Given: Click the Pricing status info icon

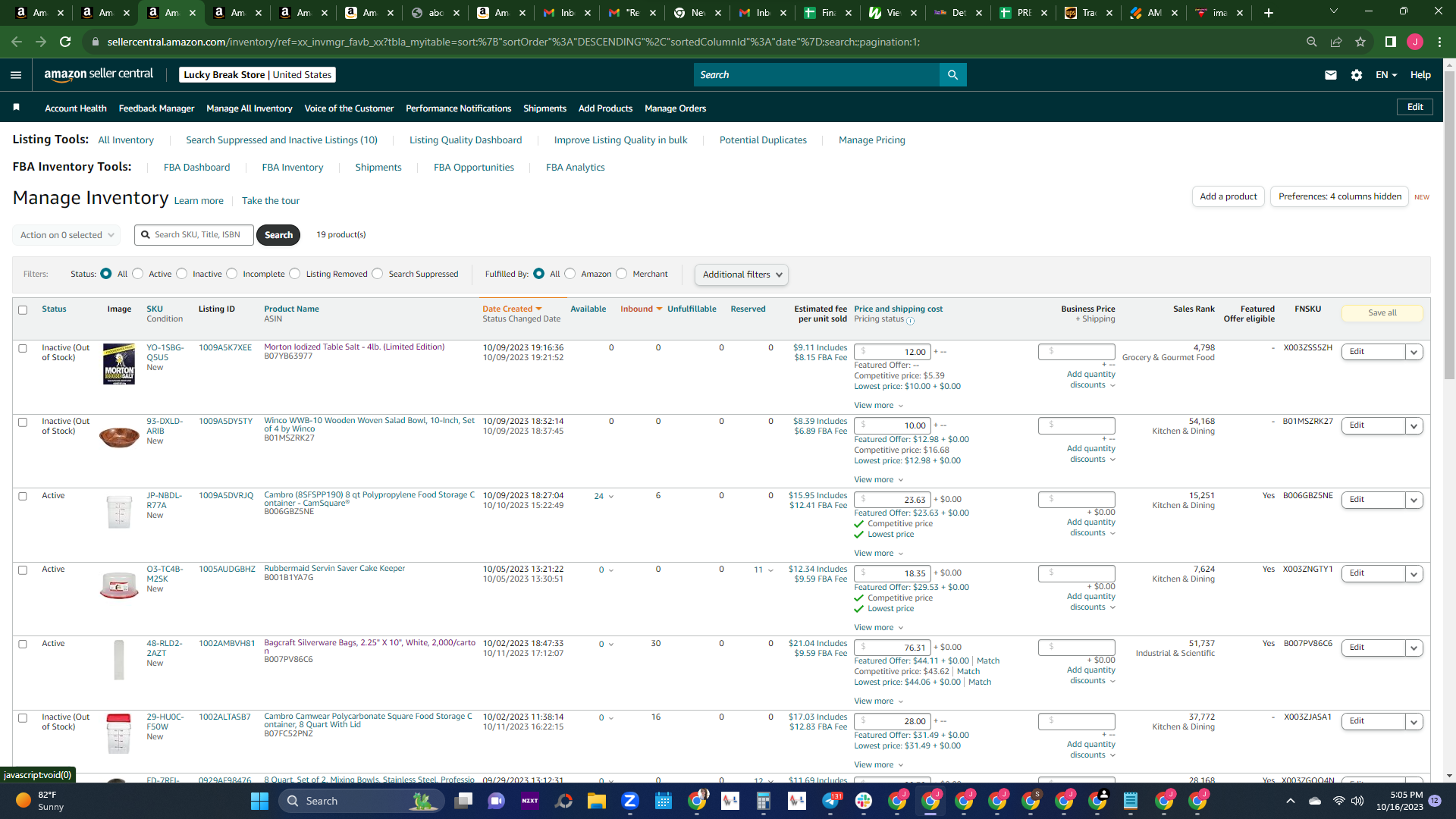Looking at the screenshot, I should coord(910,321).
